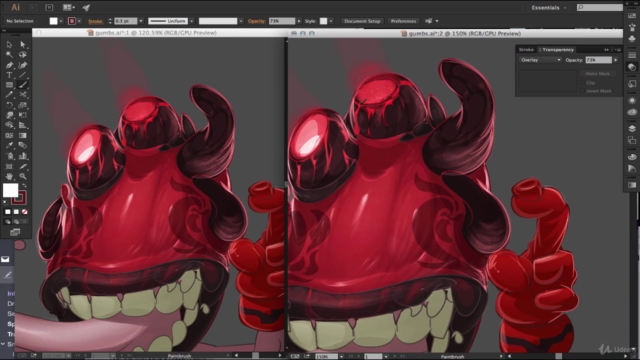Click the orange Stroke label link

click(x=96, y=21)
